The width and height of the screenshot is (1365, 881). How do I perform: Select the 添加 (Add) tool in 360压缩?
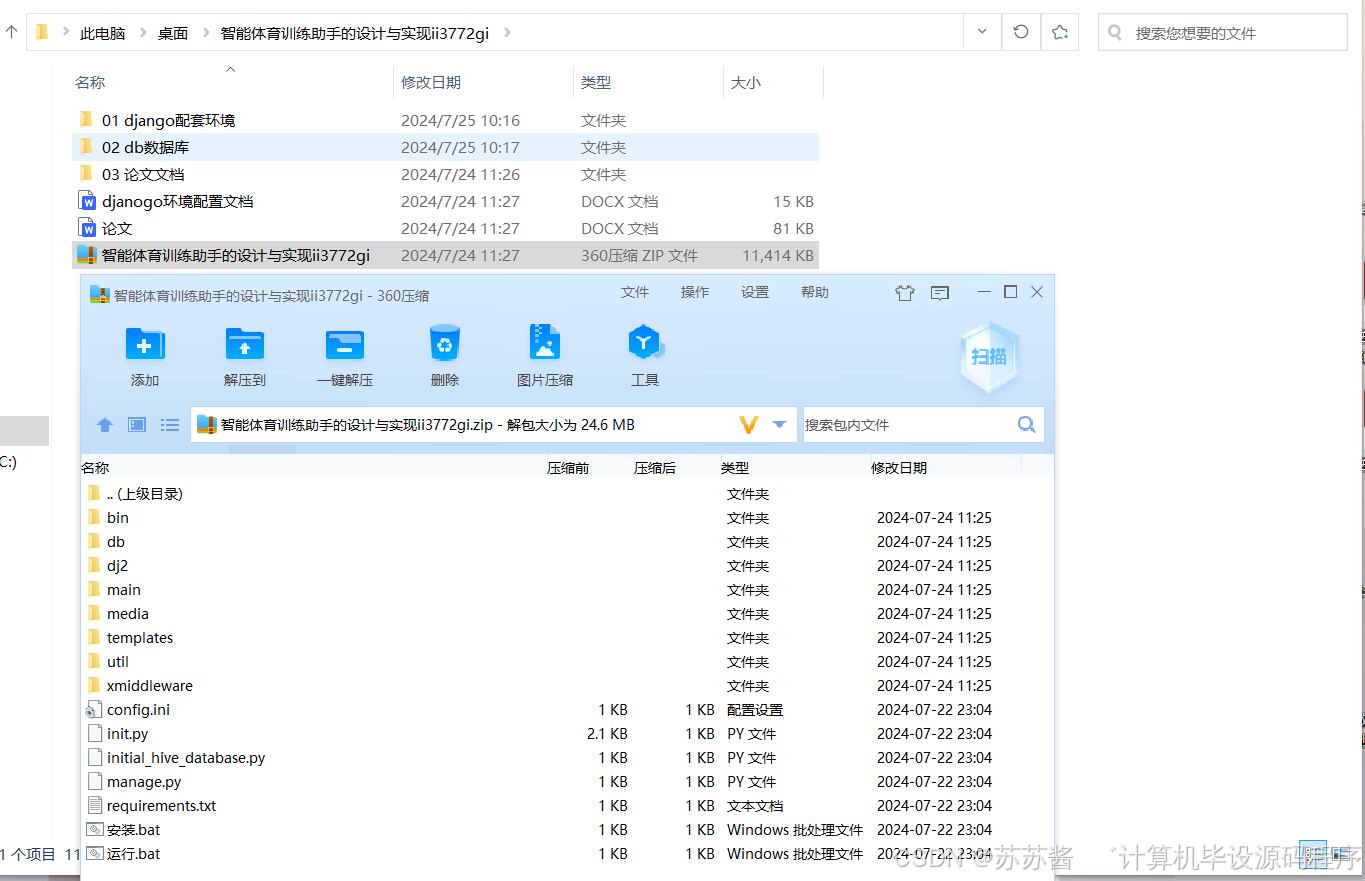[x=144, y=355]
